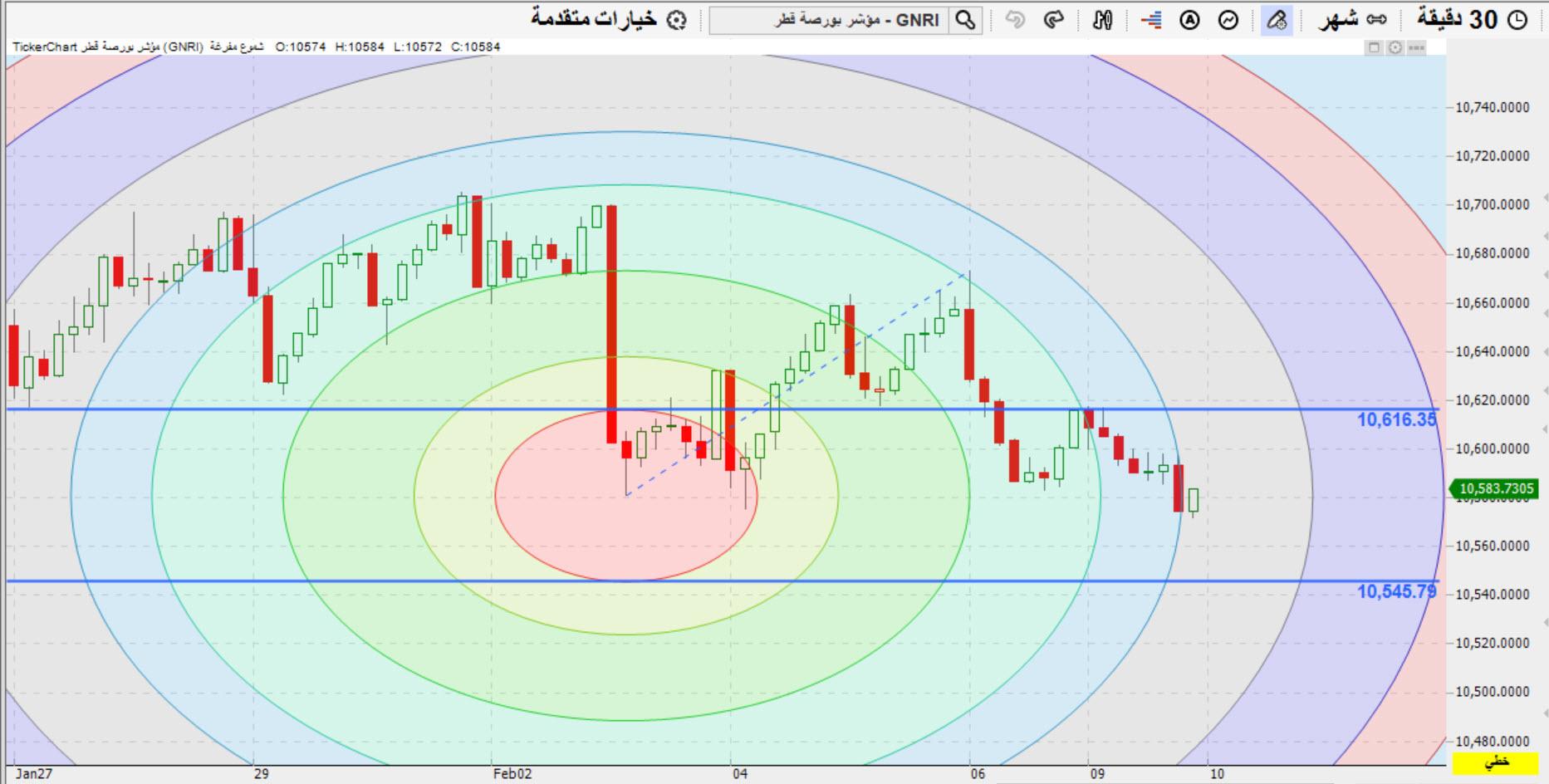This screenshot has width=1549, height=784.
Task: Click date axis label 09
Action: pyautogui.click(x=1097, y=774)
